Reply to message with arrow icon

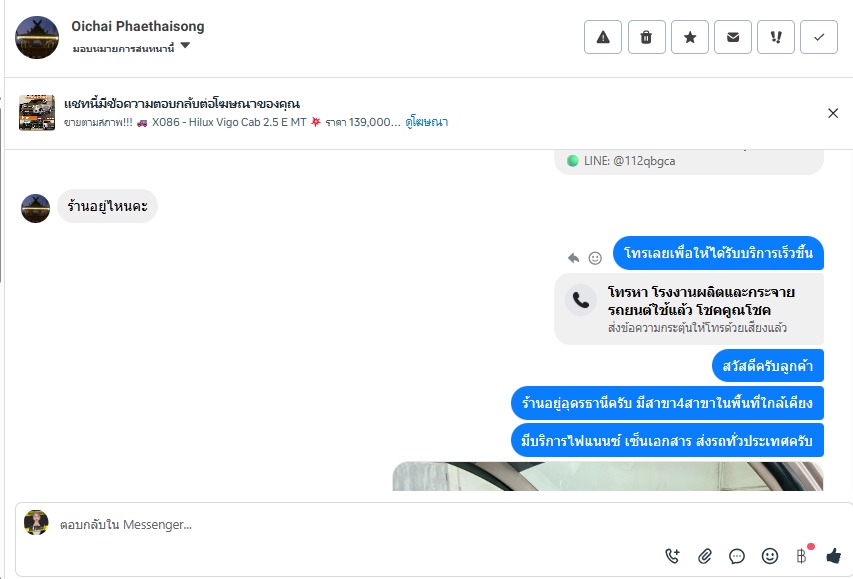[573, 258]
